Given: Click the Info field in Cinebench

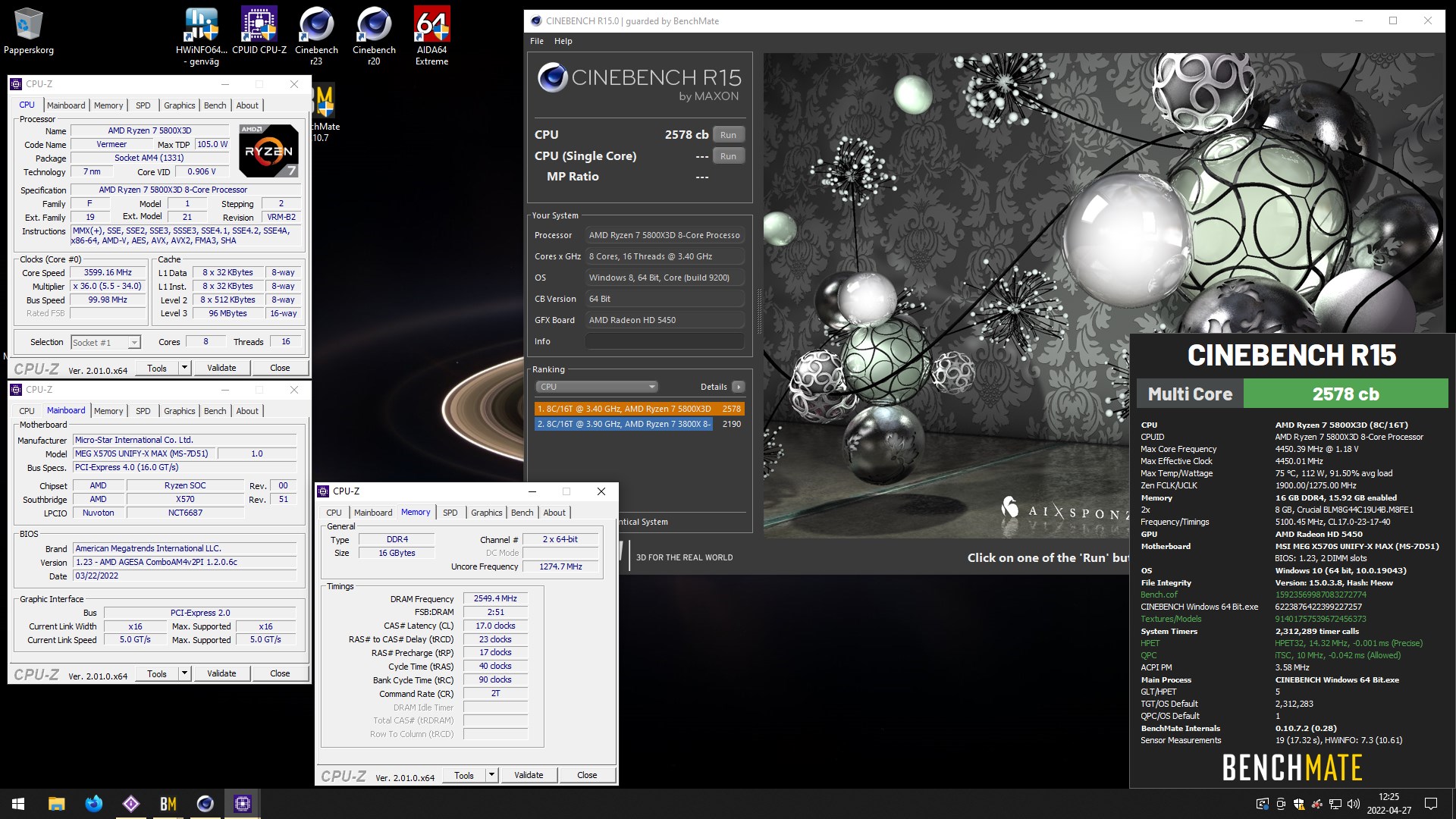Looking at the screenshot, I should (x=664, y=341).
